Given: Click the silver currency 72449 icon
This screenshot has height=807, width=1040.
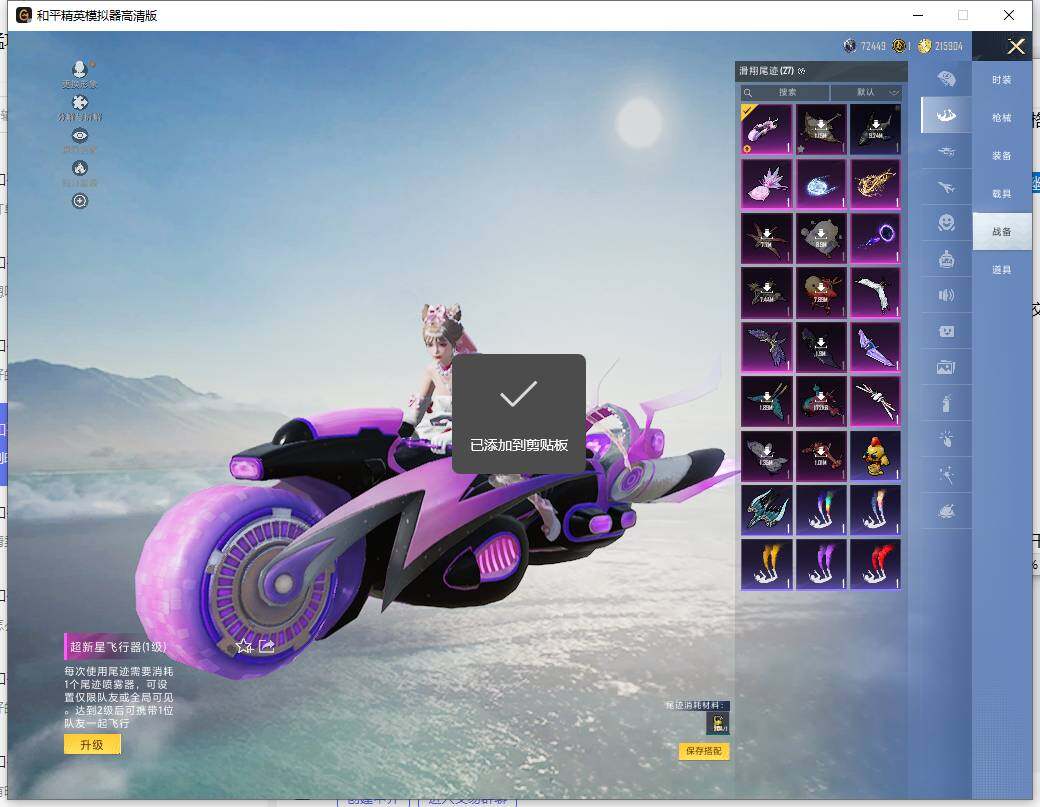Looking at the screenshot, I should click(x=850, y=46).
